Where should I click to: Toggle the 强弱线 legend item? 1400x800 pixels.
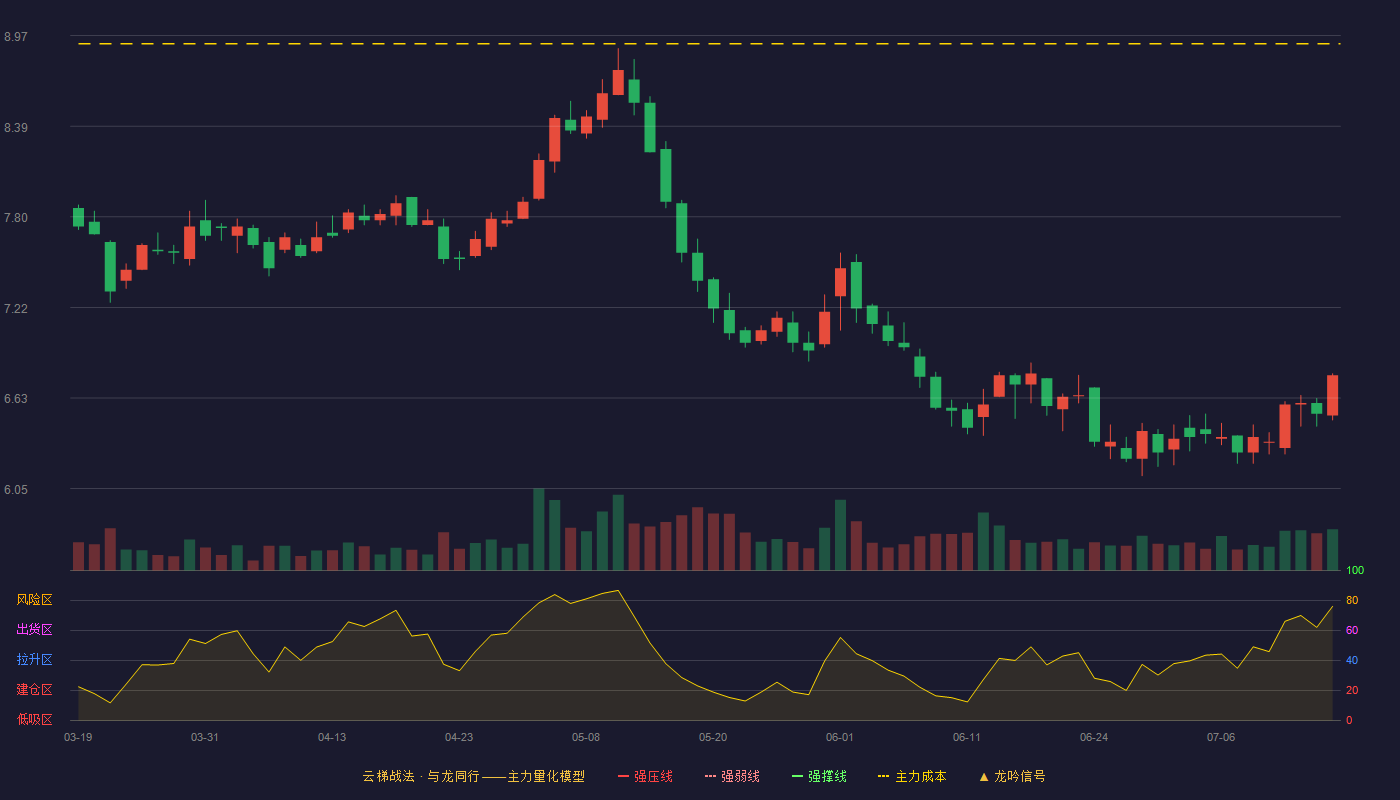[x=732, y=776]
